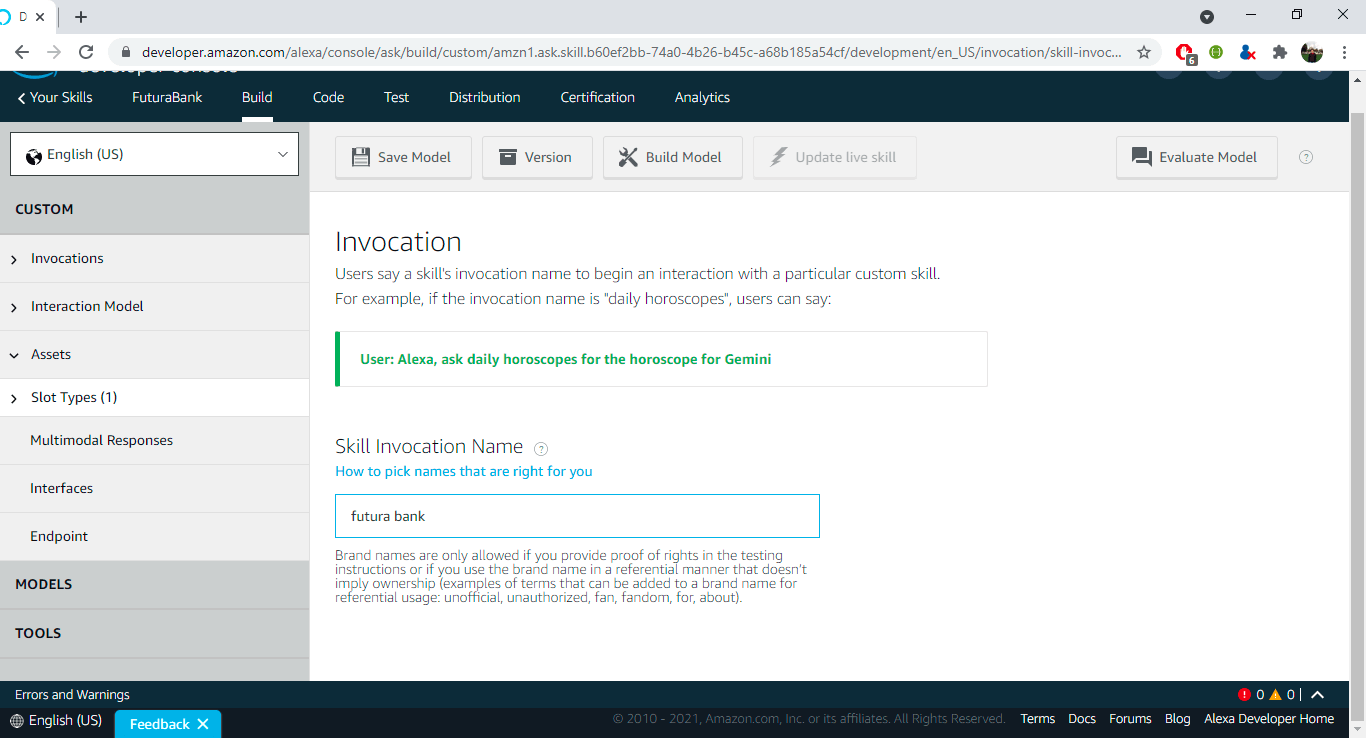Screen dimensions: 1366x738
Task: Expand the TOOLS section
Action: point(154,633)
